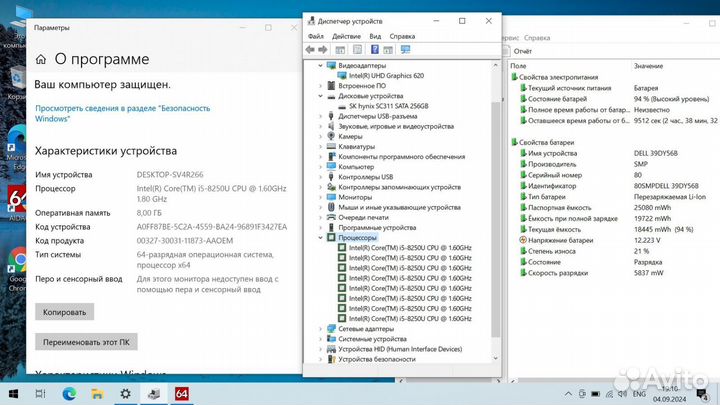The height and width of the screenshot is (405, 720).
Task: Open the Справка menu in Device Manager
Action: pos(402,36)
